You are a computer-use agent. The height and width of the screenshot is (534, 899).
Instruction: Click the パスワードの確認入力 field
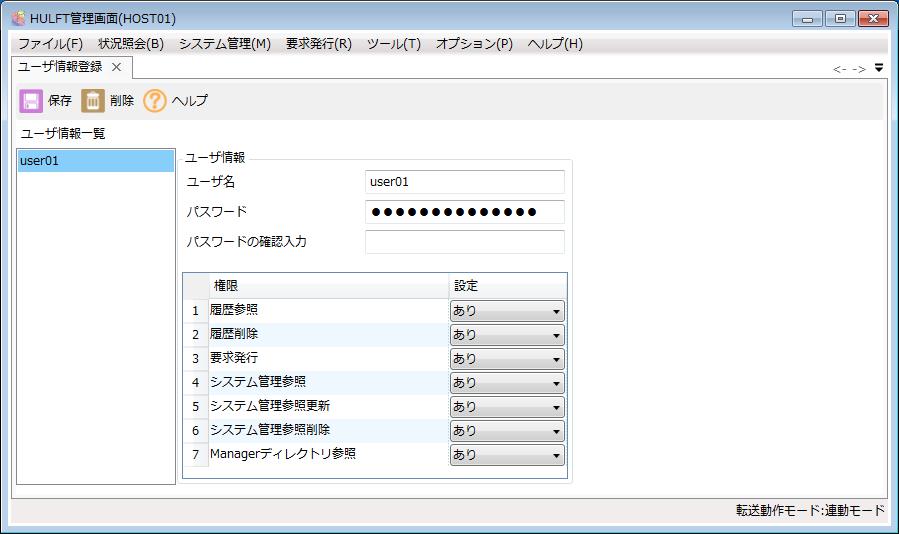click(x=464, y=241)
